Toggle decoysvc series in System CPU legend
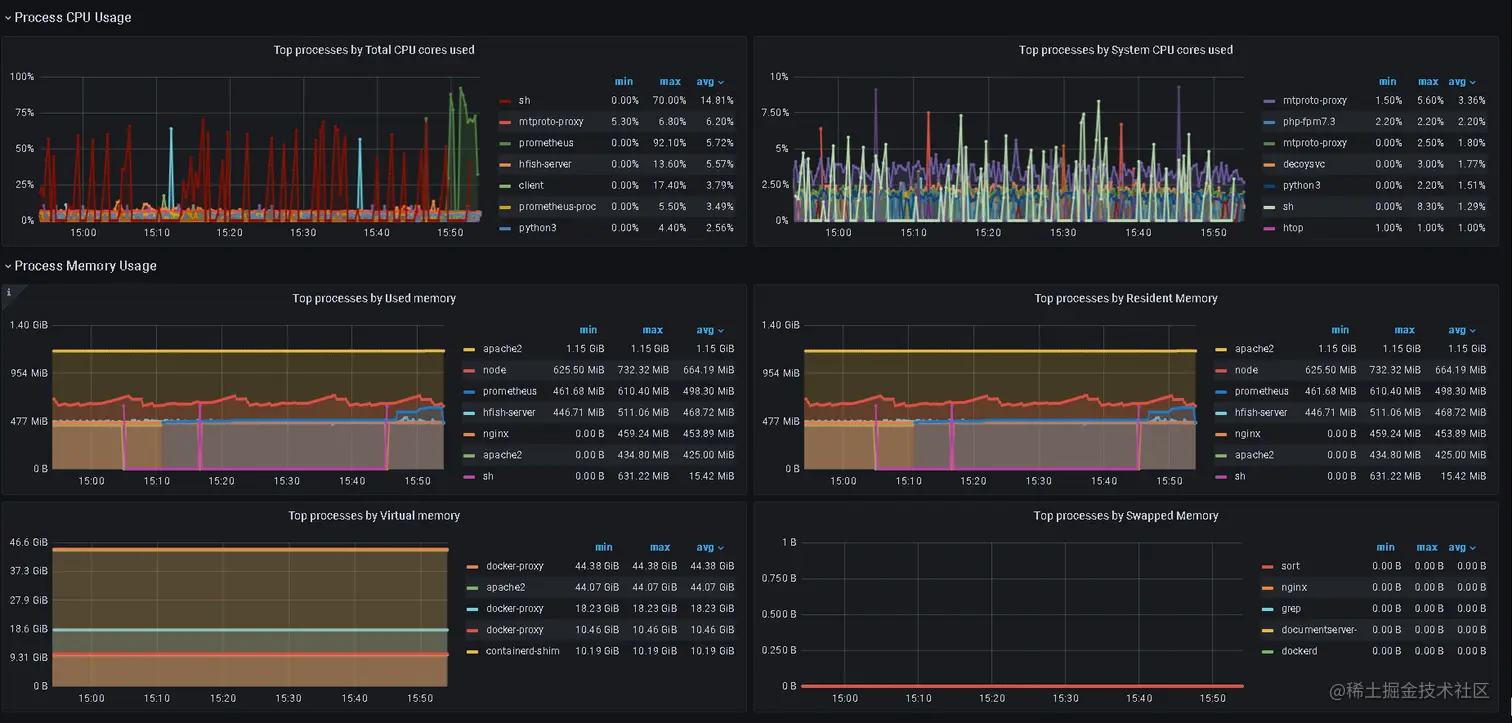The height and width of the screenshot is (723, 1512). tap(1306, 164)
